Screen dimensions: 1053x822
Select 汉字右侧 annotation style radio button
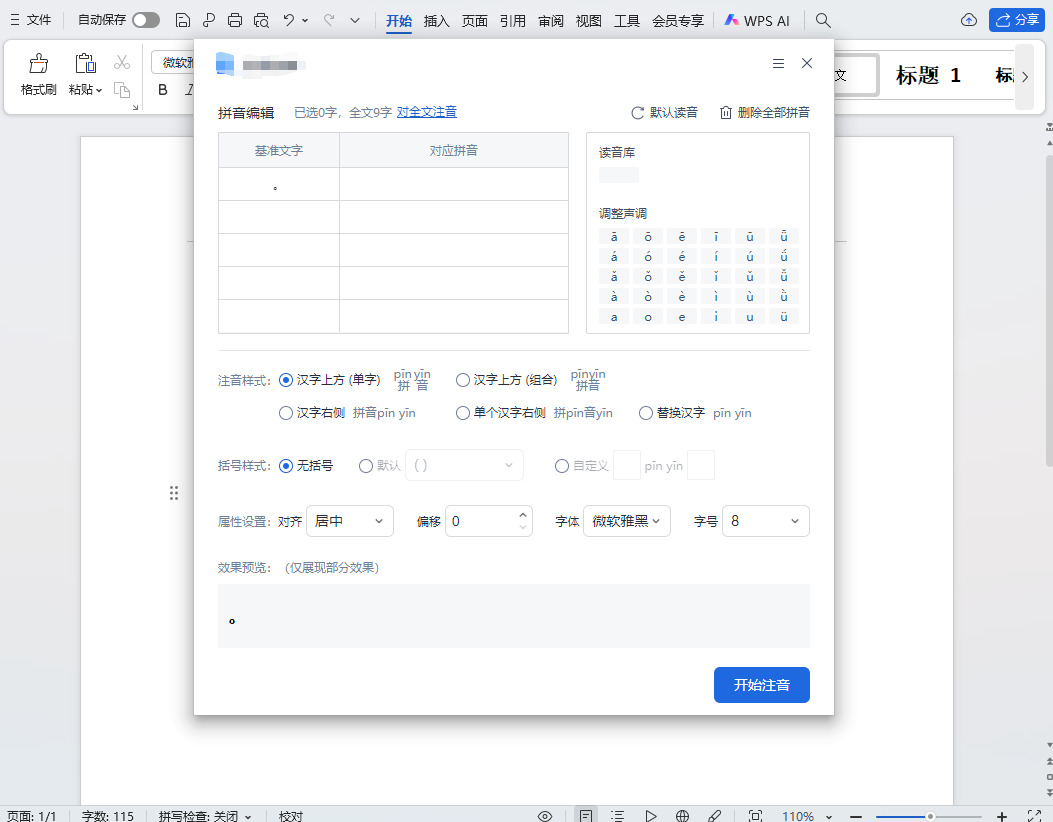pyautogui.click(x=286, y=413)
